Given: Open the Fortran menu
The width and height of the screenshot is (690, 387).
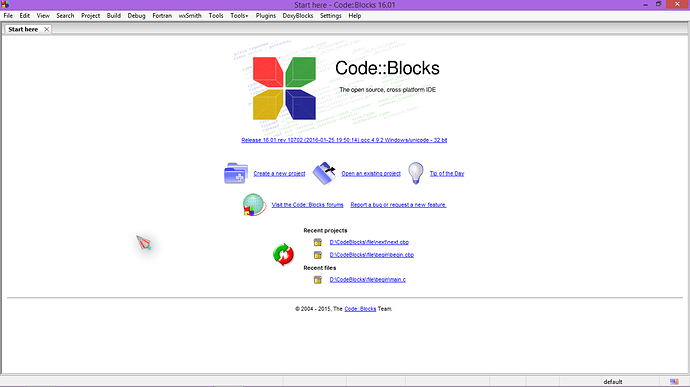Looking at the screenshot, I should (162, 15).
